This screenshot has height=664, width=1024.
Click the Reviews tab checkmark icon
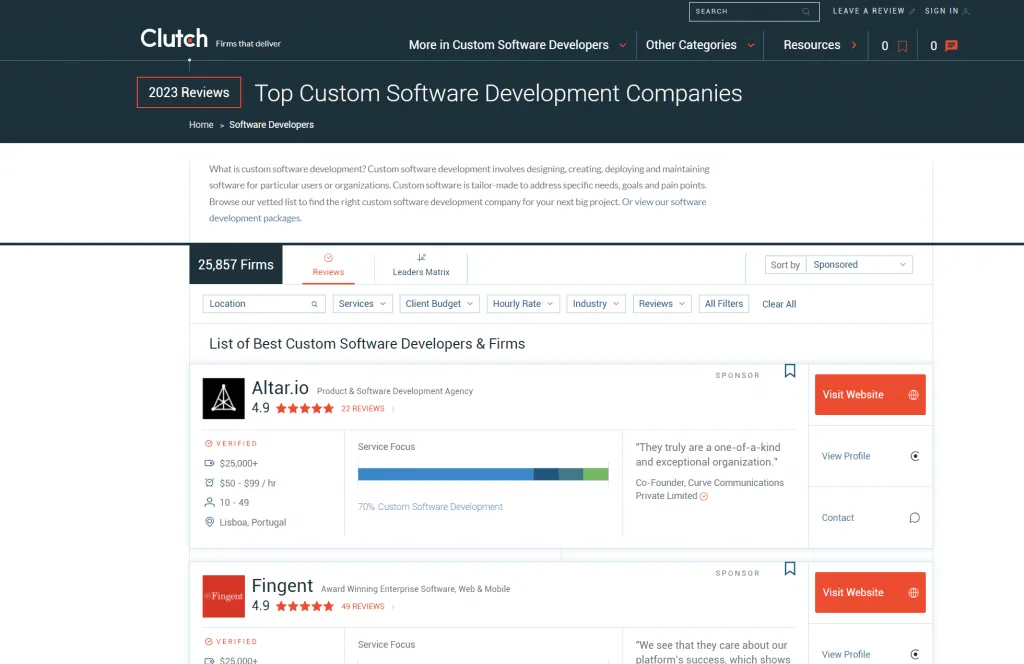click(328, 258)
